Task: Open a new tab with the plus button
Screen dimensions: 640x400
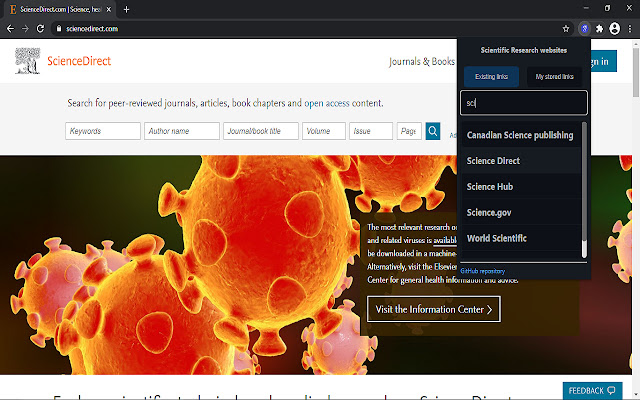Action: tap(126, 9)
